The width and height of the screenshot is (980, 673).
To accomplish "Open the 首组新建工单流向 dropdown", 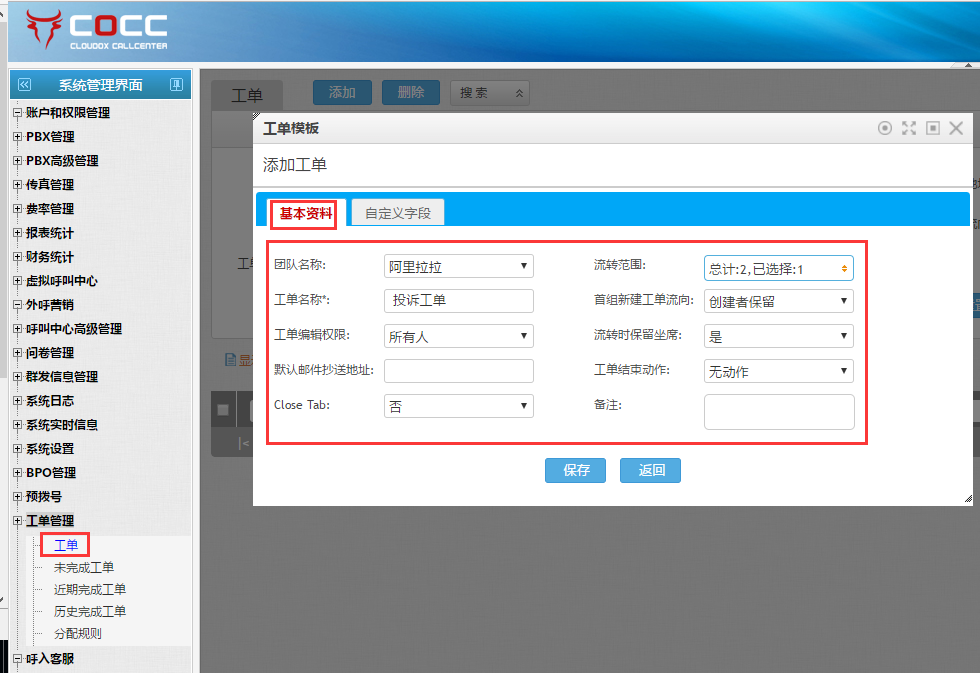I will coord(778,301).
